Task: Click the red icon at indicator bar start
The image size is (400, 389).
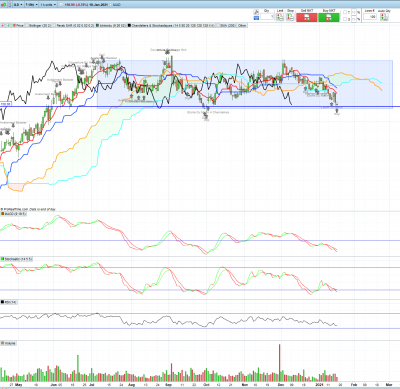Action: pyautogui.click(x=3, y=25)
